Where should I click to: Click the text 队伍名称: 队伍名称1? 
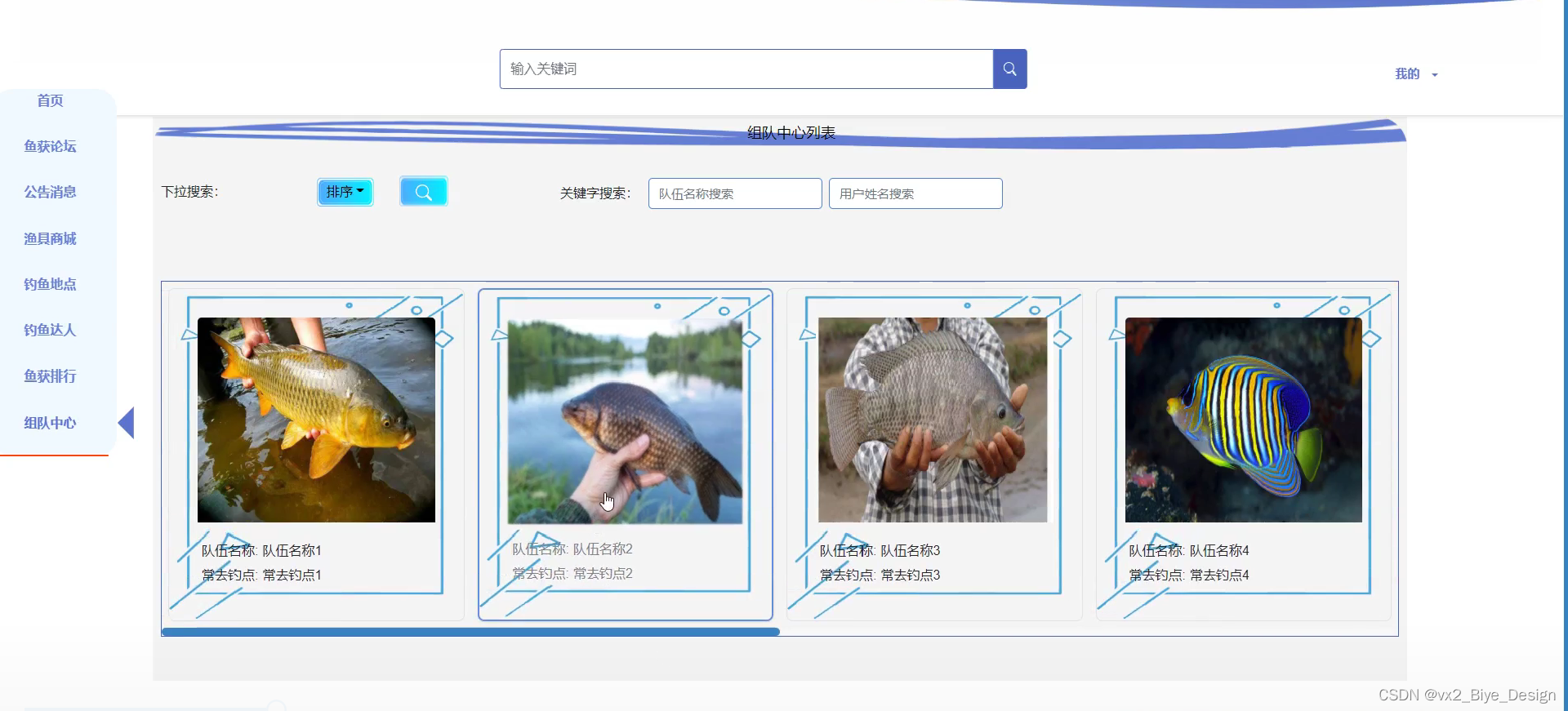261,551
